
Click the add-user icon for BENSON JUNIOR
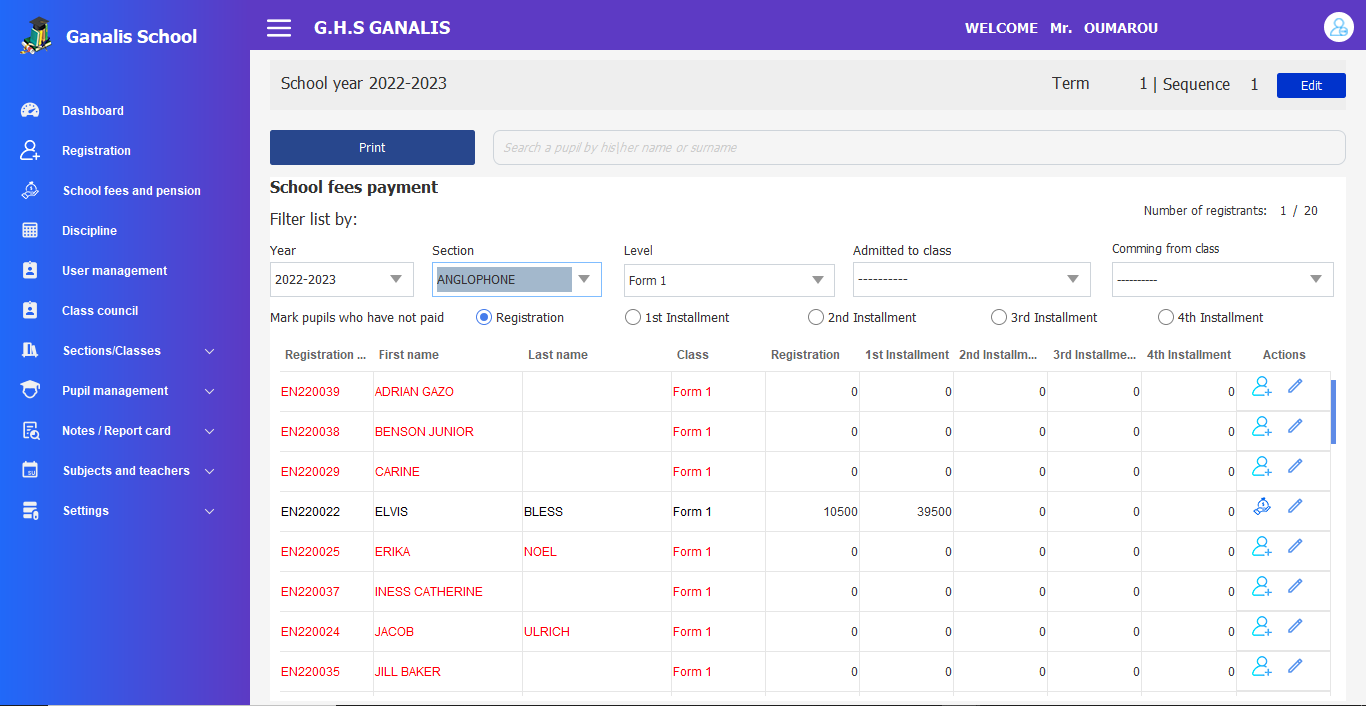click(1262, 427)
